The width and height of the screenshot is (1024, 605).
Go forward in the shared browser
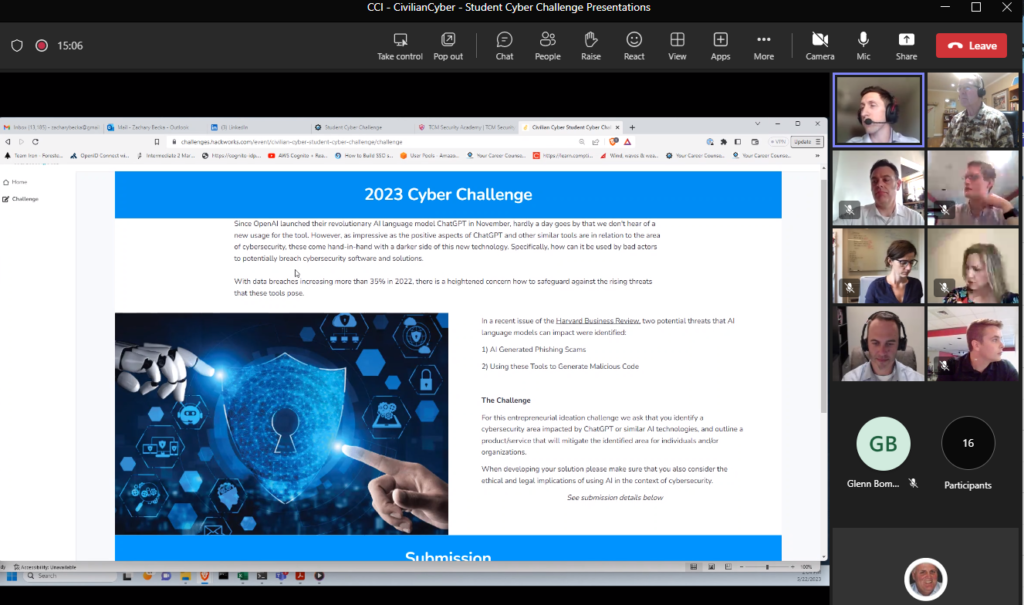pos(22,142)
